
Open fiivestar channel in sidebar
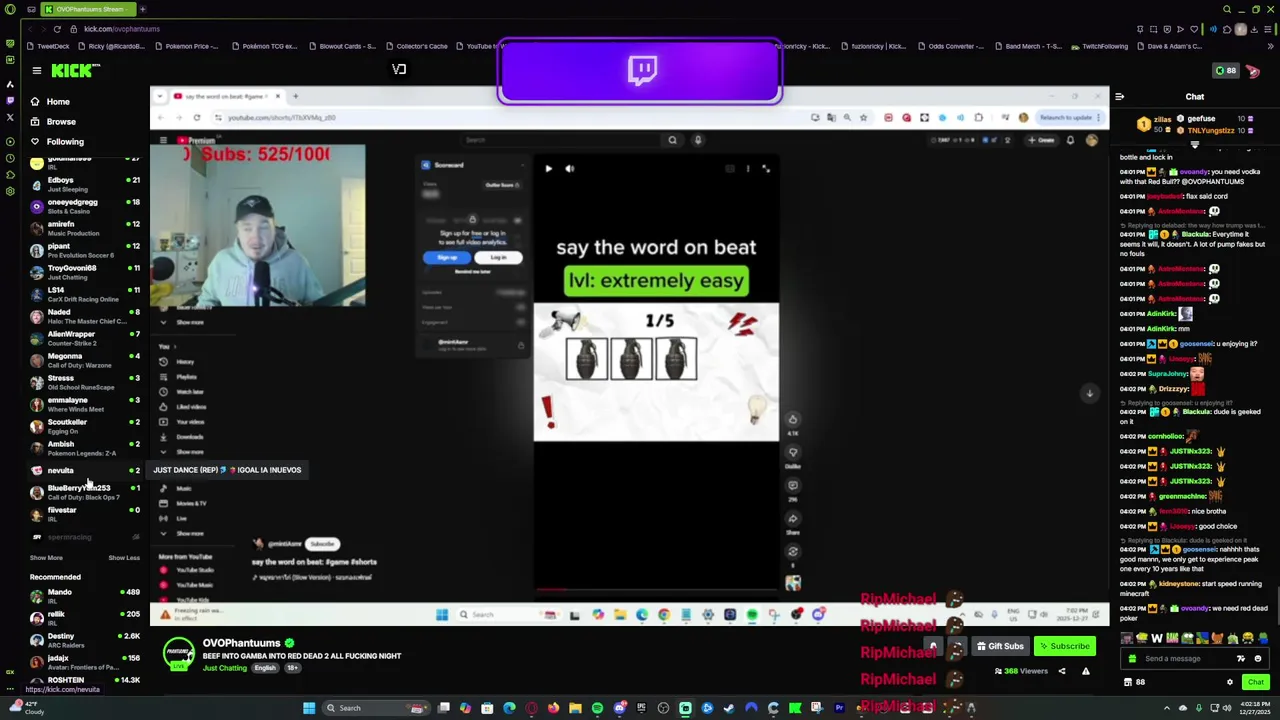pos(85,514)
